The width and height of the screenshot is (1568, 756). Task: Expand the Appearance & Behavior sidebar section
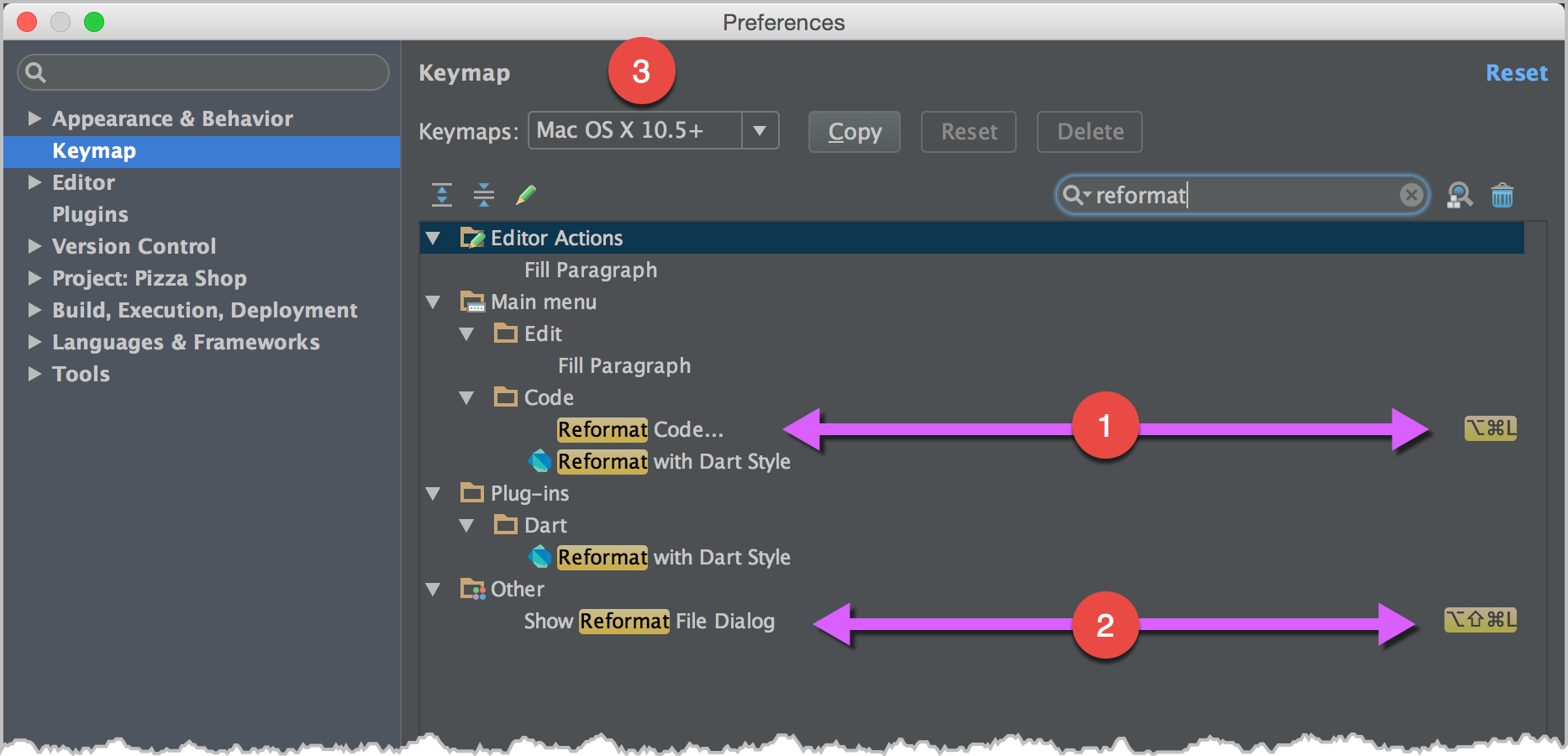35,118
